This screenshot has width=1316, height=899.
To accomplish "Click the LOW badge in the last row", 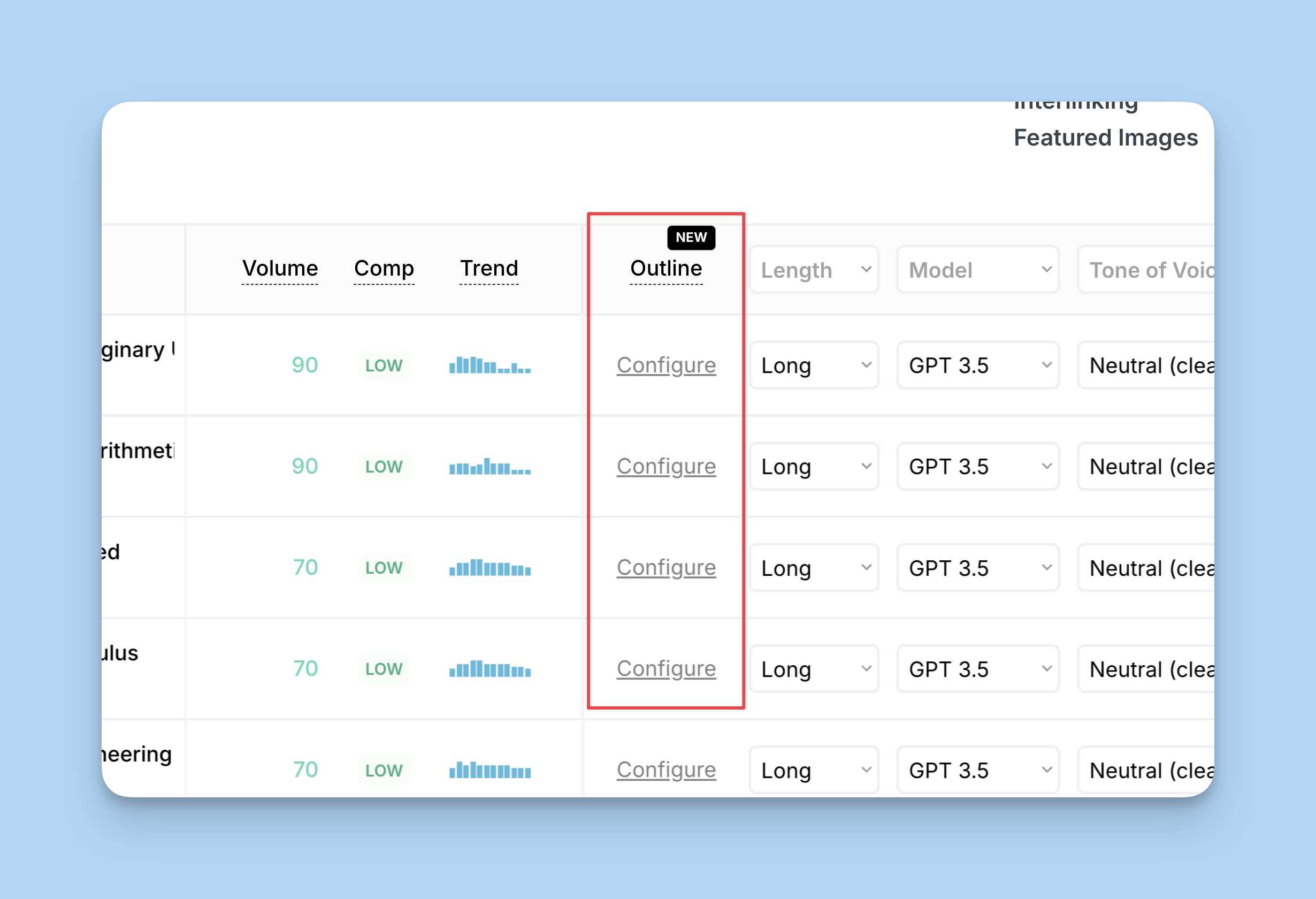I will click(384, 770).
